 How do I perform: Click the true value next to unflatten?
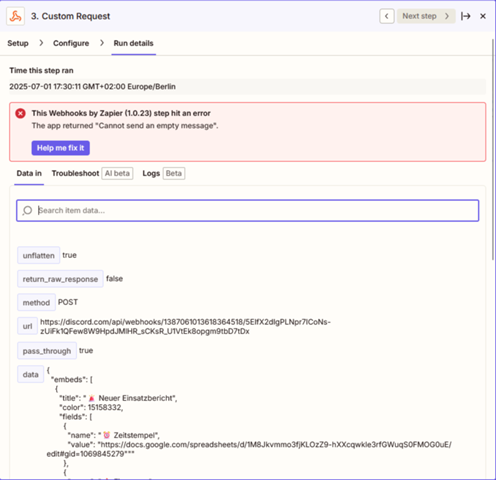coord(69,255)
